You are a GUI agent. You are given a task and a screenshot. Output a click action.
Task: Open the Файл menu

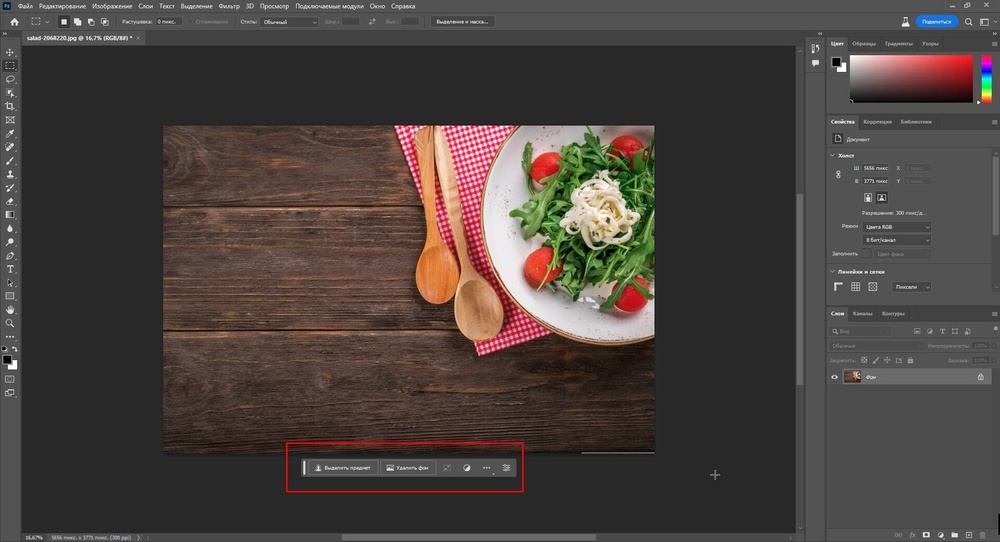[x=25, y=6]
